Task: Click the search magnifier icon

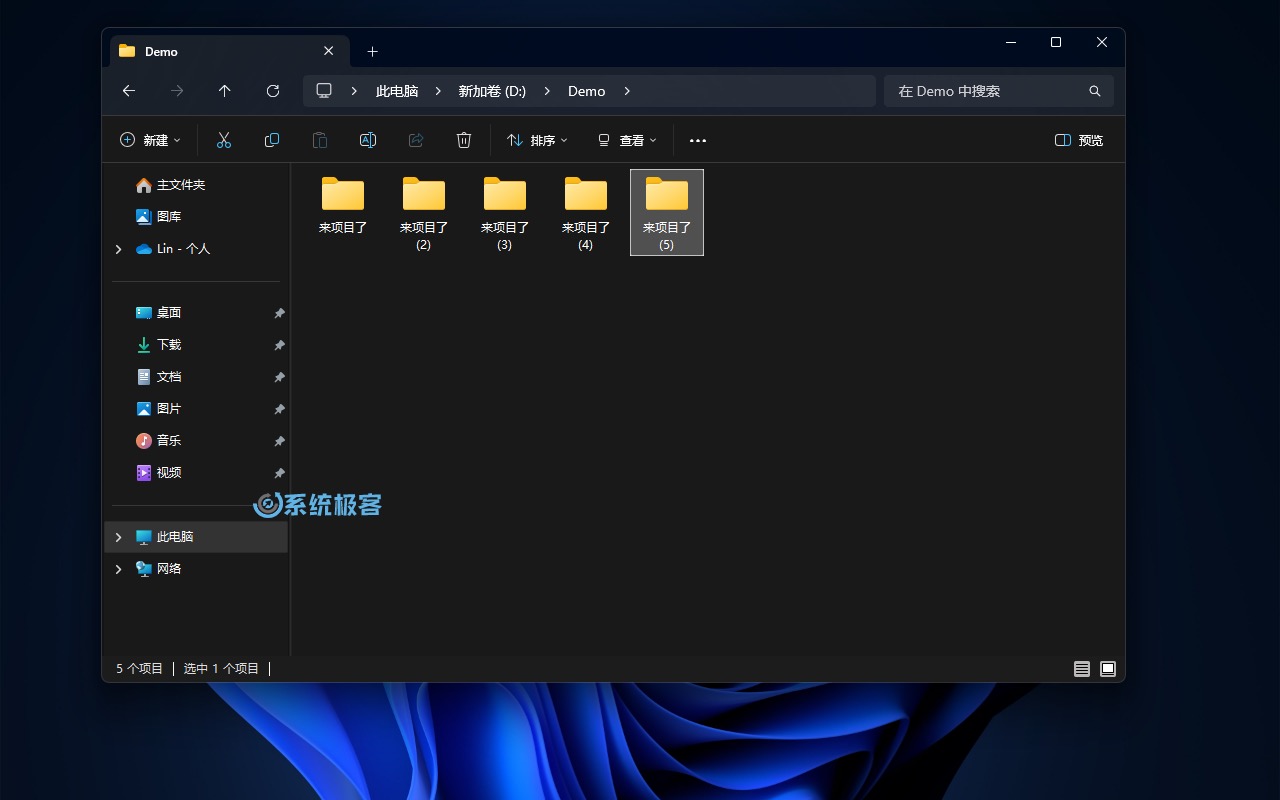Action: [x=1095, y=91]
